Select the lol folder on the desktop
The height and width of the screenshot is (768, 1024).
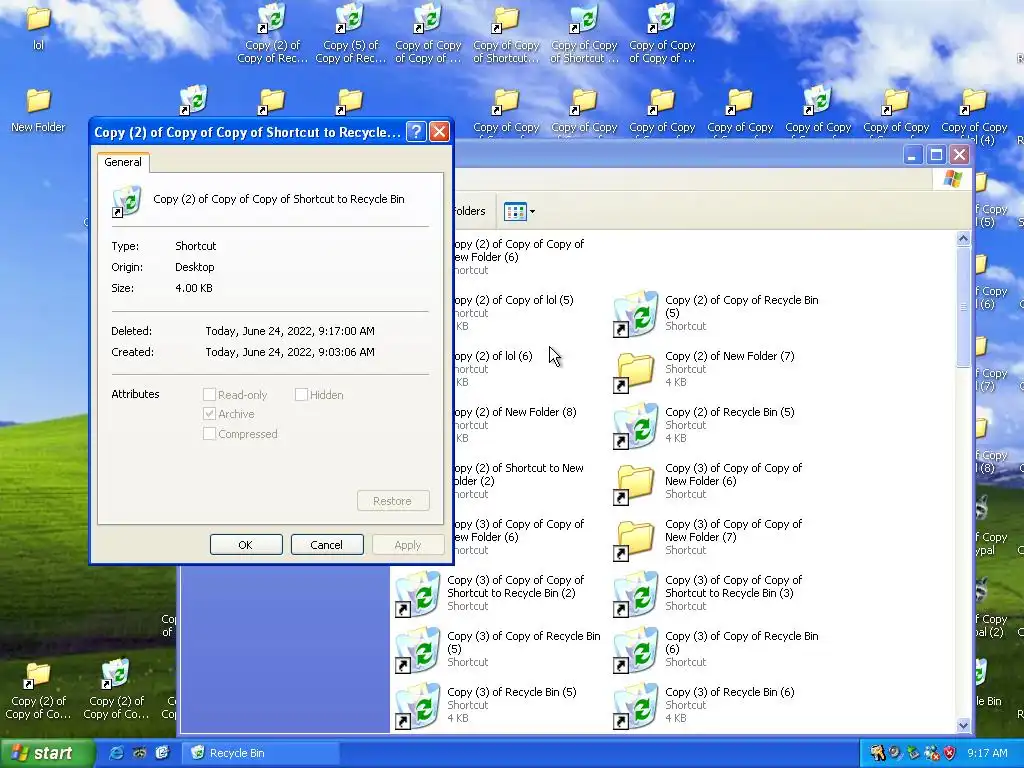click(x=38, y=27)
